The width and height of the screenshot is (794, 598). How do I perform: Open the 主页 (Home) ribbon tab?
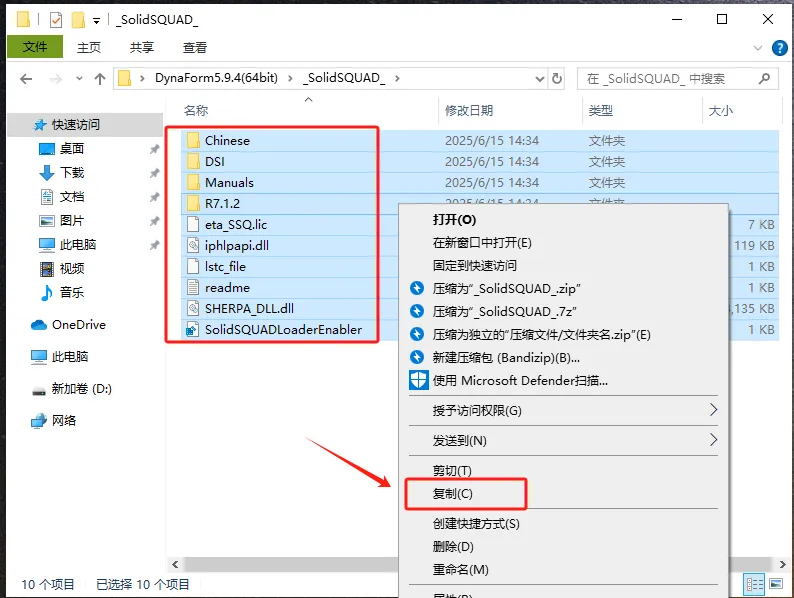[x=89, y=48]
